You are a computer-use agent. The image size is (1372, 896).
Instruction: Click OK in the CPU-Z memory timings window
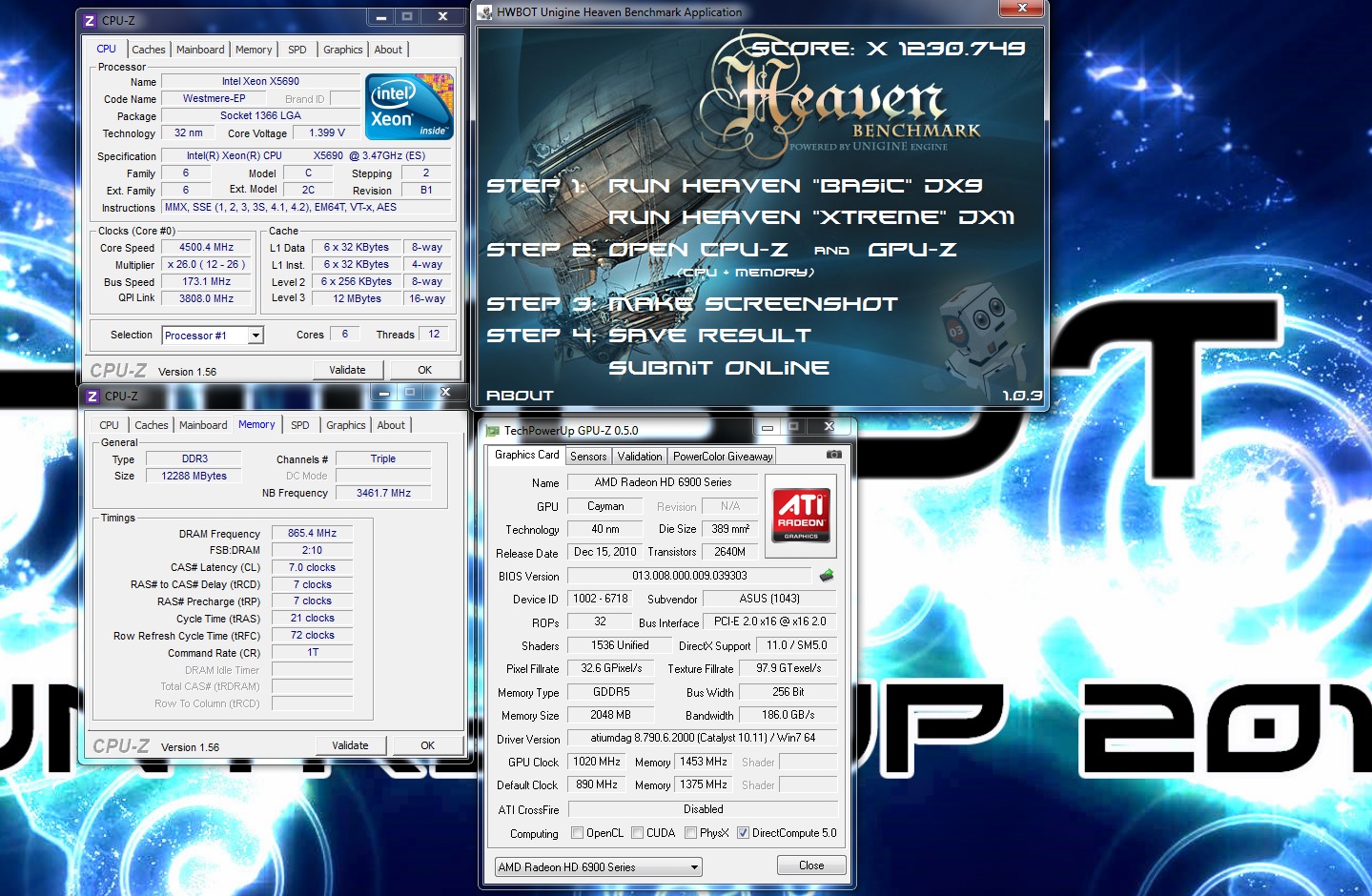coord(428,745)
